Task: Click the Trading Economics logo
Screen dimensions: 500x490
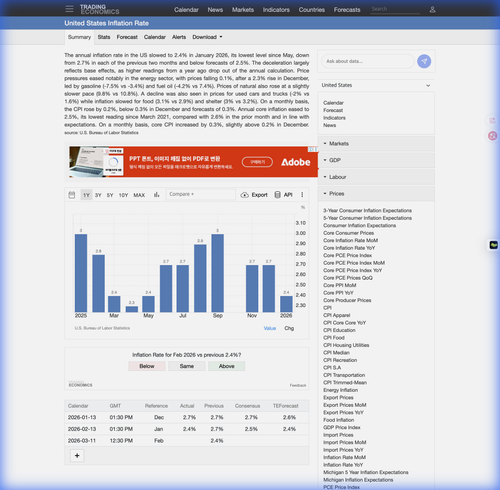Action: click(99, 9)
